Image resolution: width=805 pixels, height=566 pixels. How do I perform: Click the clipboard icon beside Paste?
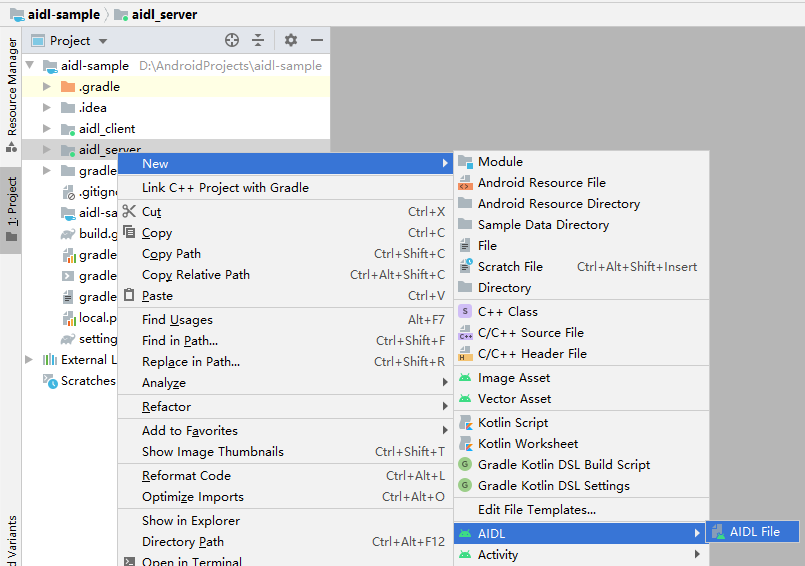(129, 295)
